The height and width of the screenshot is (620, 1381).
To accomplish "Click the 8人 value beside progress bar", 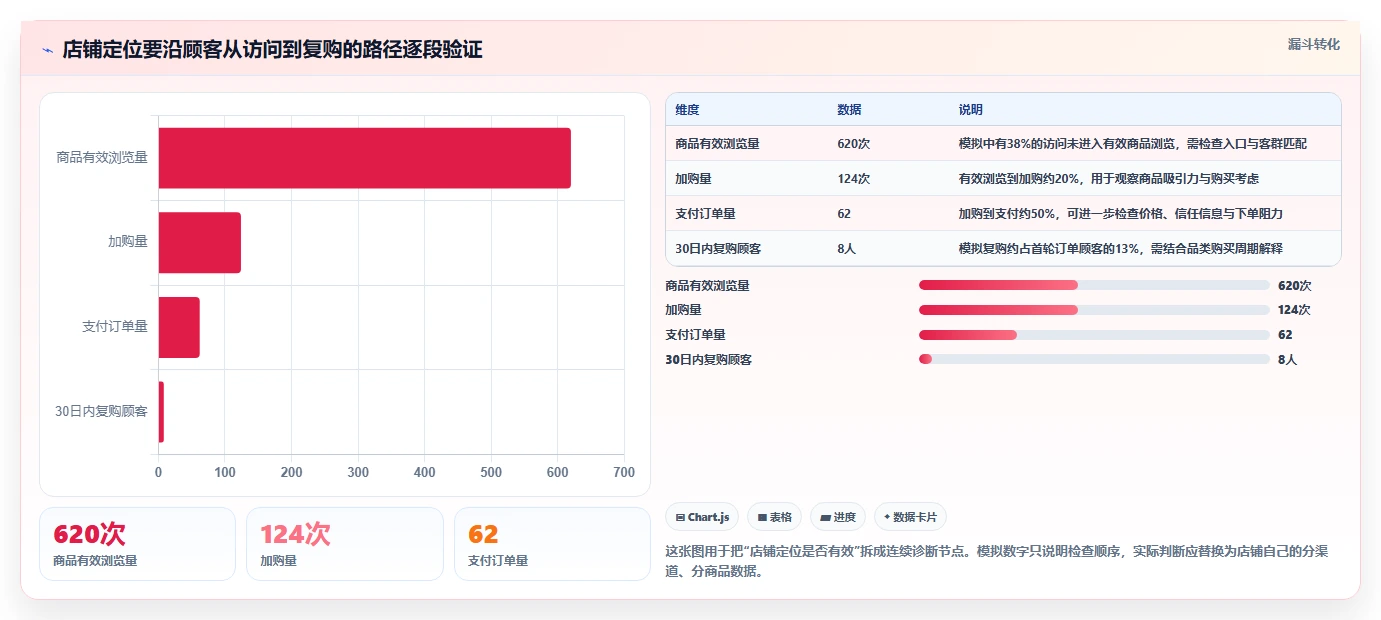I will click(1287, 359).
